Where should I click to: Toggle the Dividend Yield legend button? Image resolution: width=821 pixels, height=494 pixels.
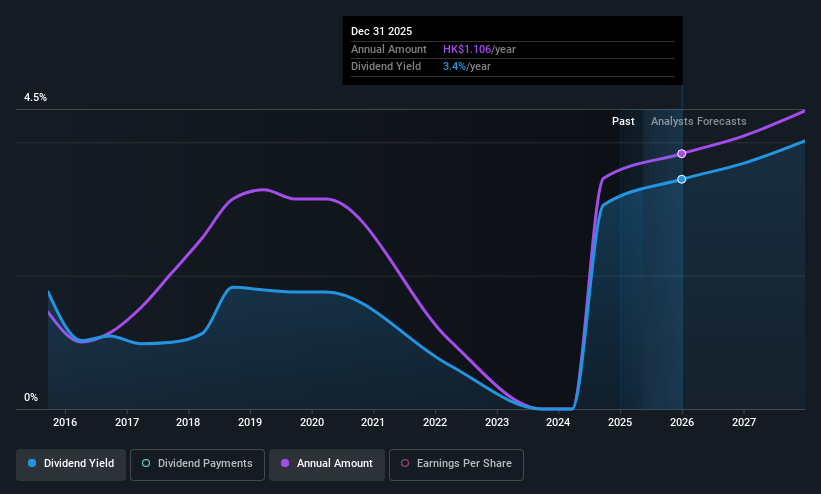(x=71, y=465)
